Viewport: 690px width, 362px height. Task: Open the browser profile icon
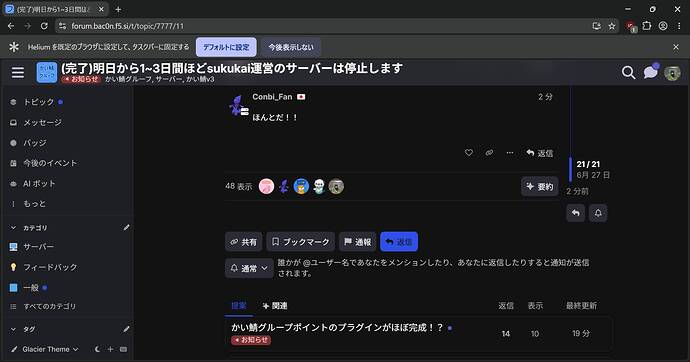[663, 26]
